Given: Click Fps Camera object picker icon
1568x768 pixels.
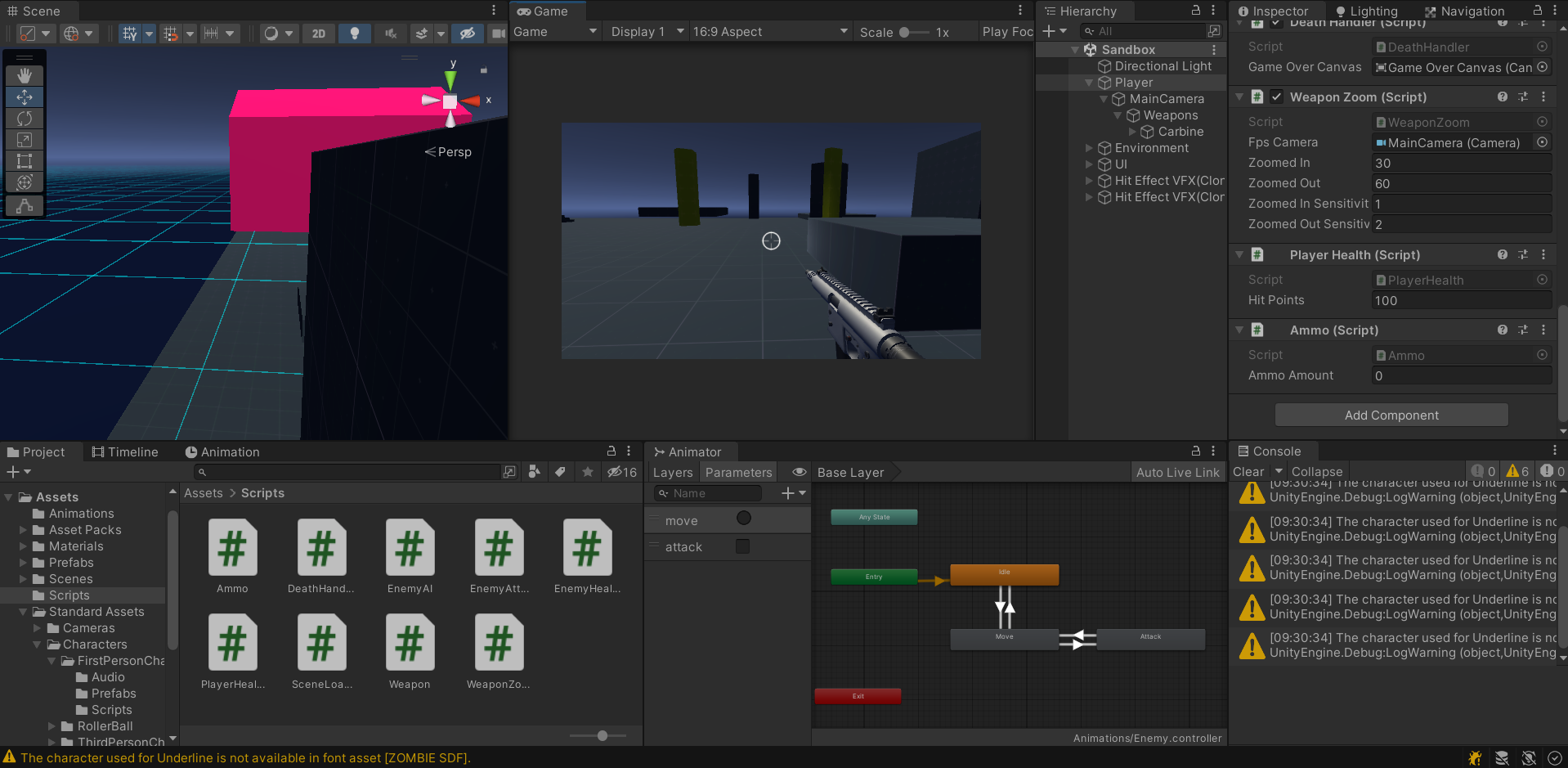Looking at the screenshot, I should (x=1542, y=142).
